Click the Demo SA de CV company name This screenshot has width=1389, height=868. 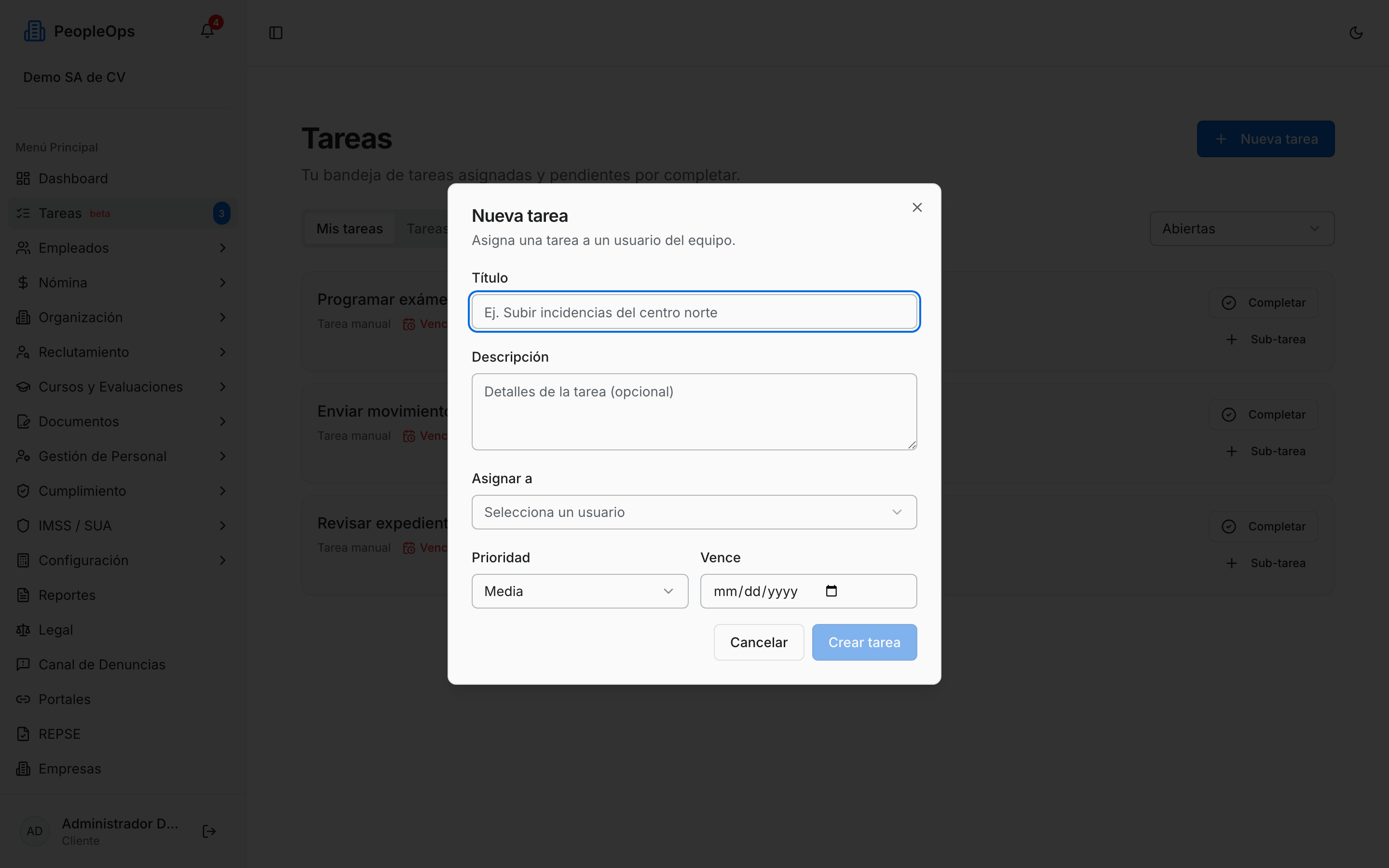coord(74,77)
